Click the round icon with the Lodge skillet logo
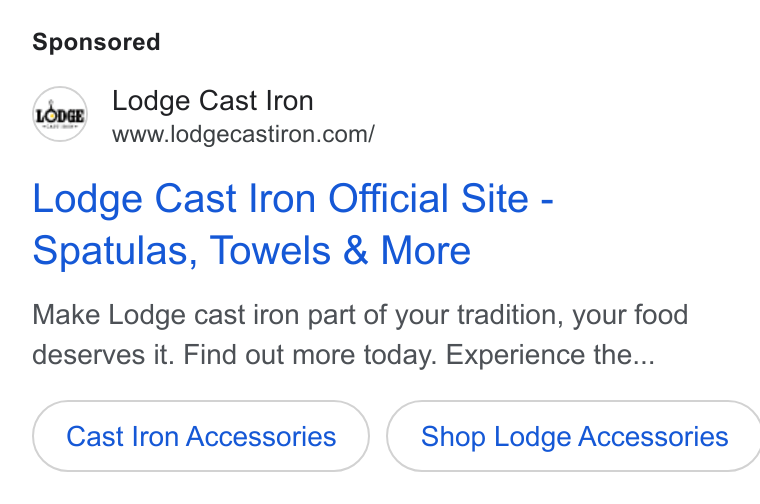 [60, 114]
